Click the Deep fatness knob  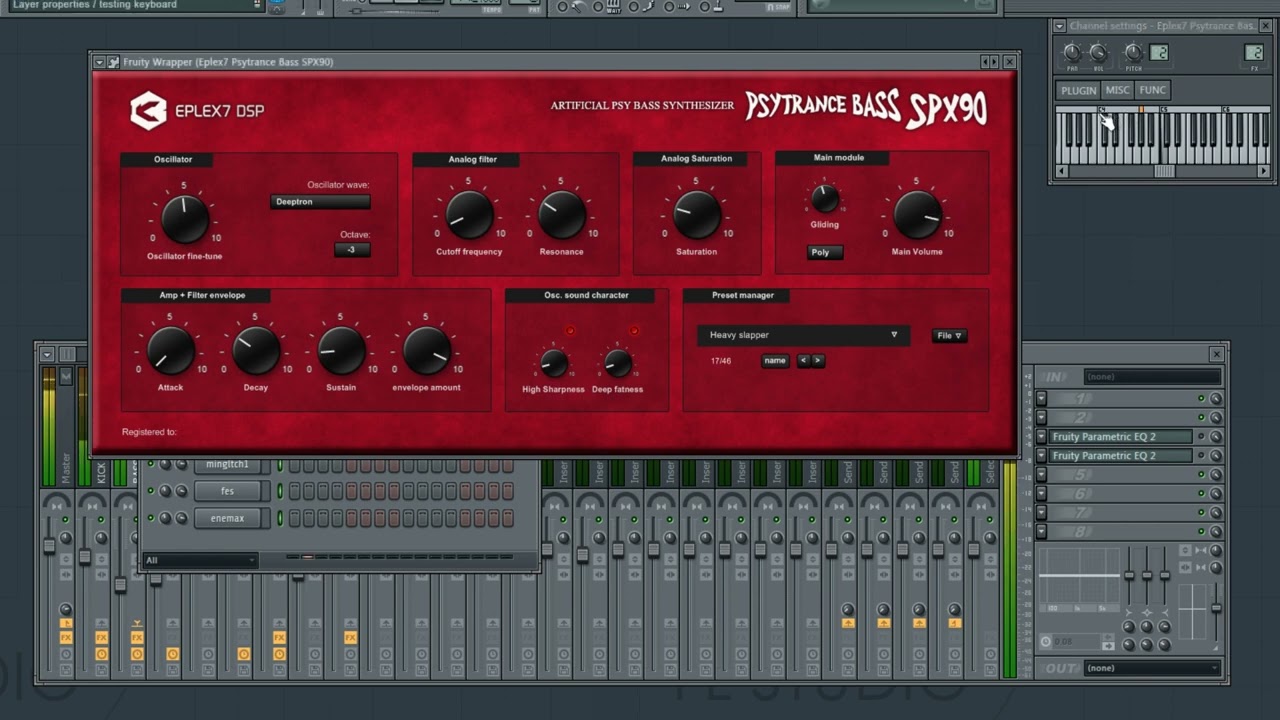click(618, 363)
